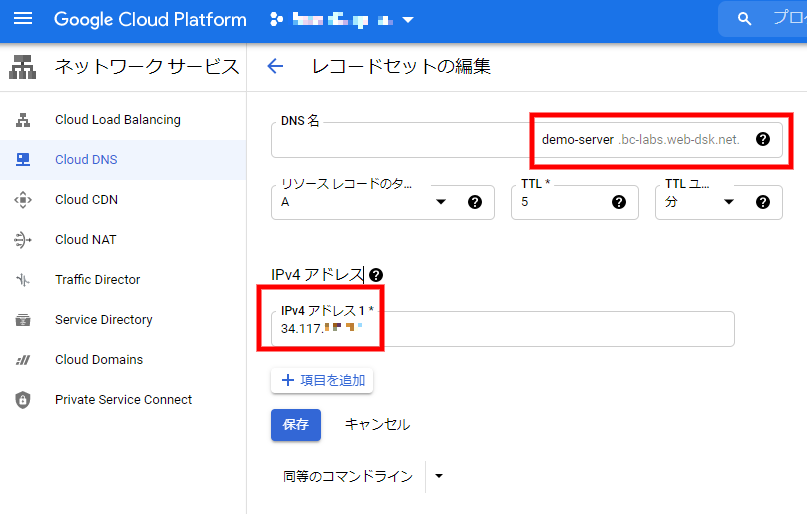The height and width of the screenshot is (514, 807).
Task: Expand the 同等のコマンドライン dropdown arrow
Action: coord(439,476)
